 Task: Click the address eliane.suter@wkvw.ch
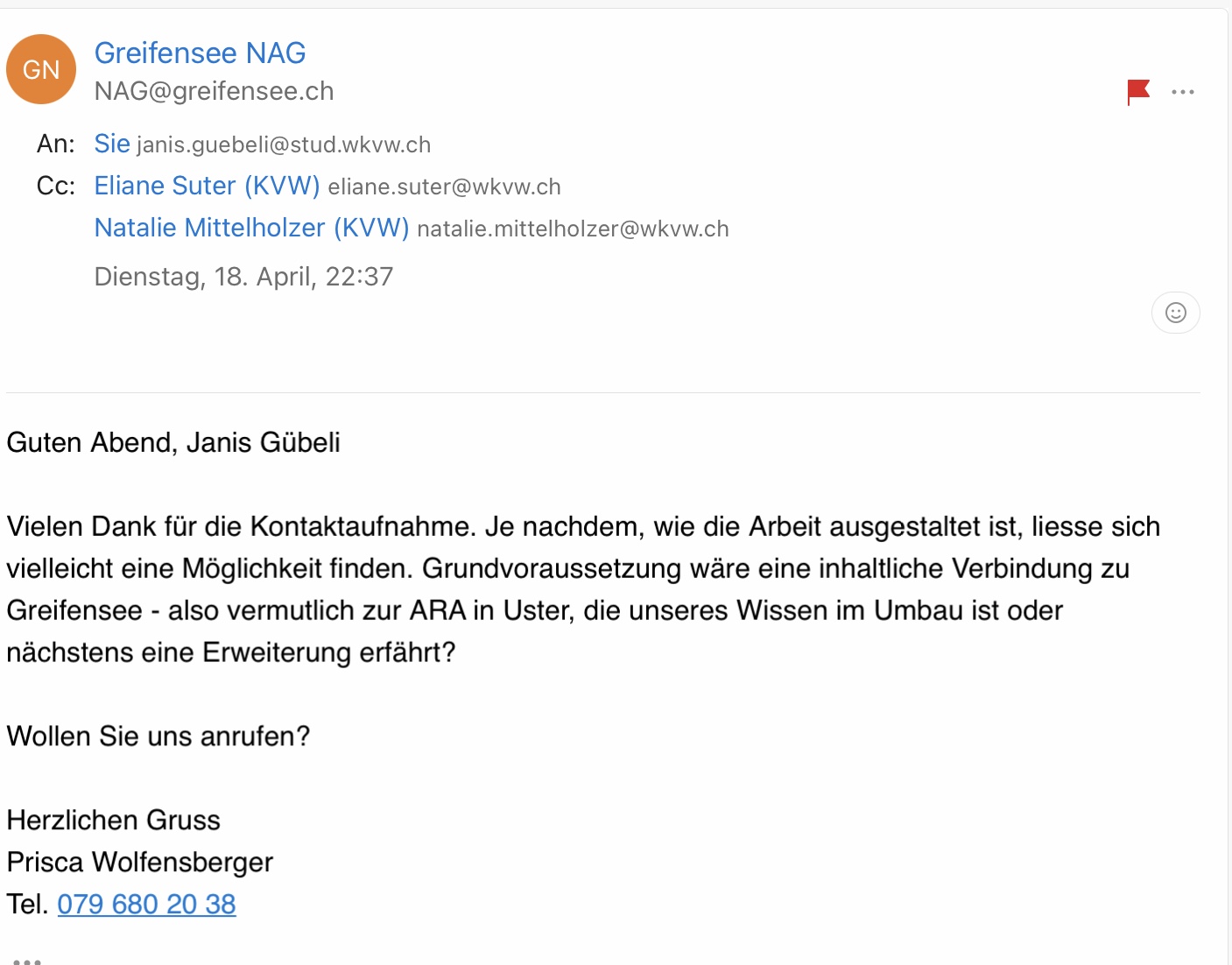click(444, 187)
